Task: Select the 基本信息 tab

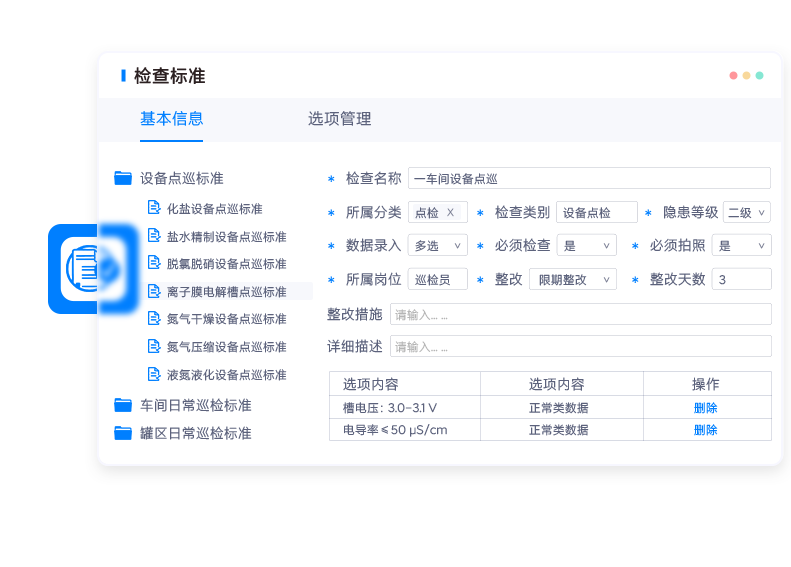Action: click(x=171, y=119)
